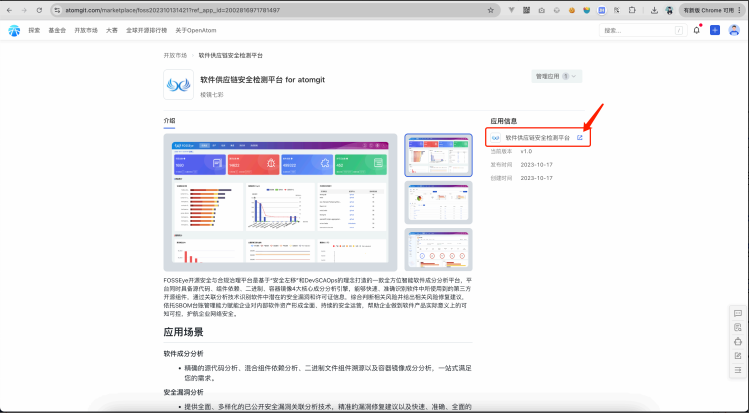
Task: Select the third screenshot thumbnail
Action: 439,250
